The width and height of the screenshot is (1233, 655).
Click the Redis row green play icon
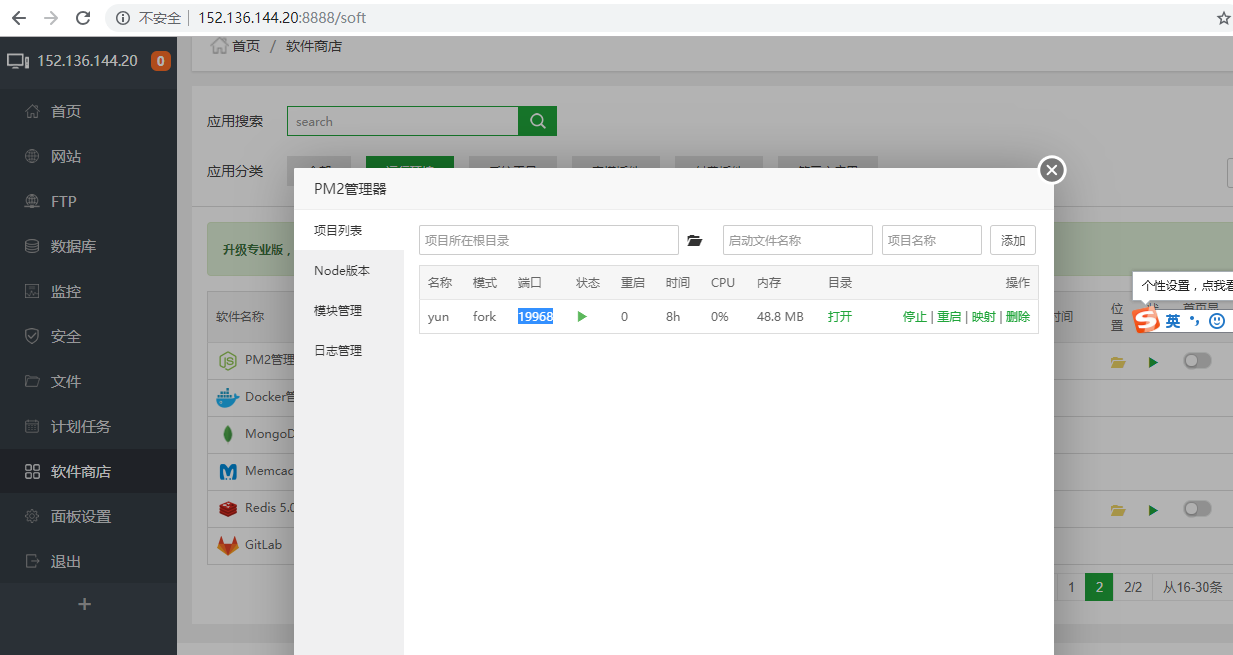tap(1153, 510)
